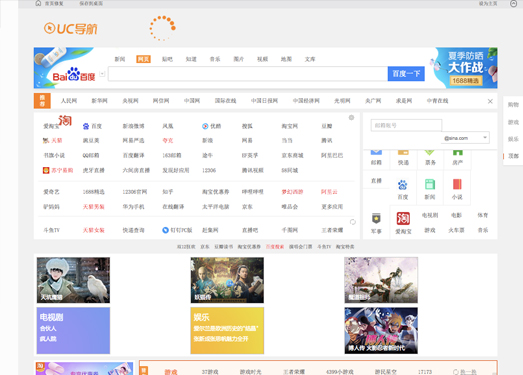The width and height of the screenshot is (523, 375).
Task: Click the yellow 娱乐 card
Action: (227, 330)
